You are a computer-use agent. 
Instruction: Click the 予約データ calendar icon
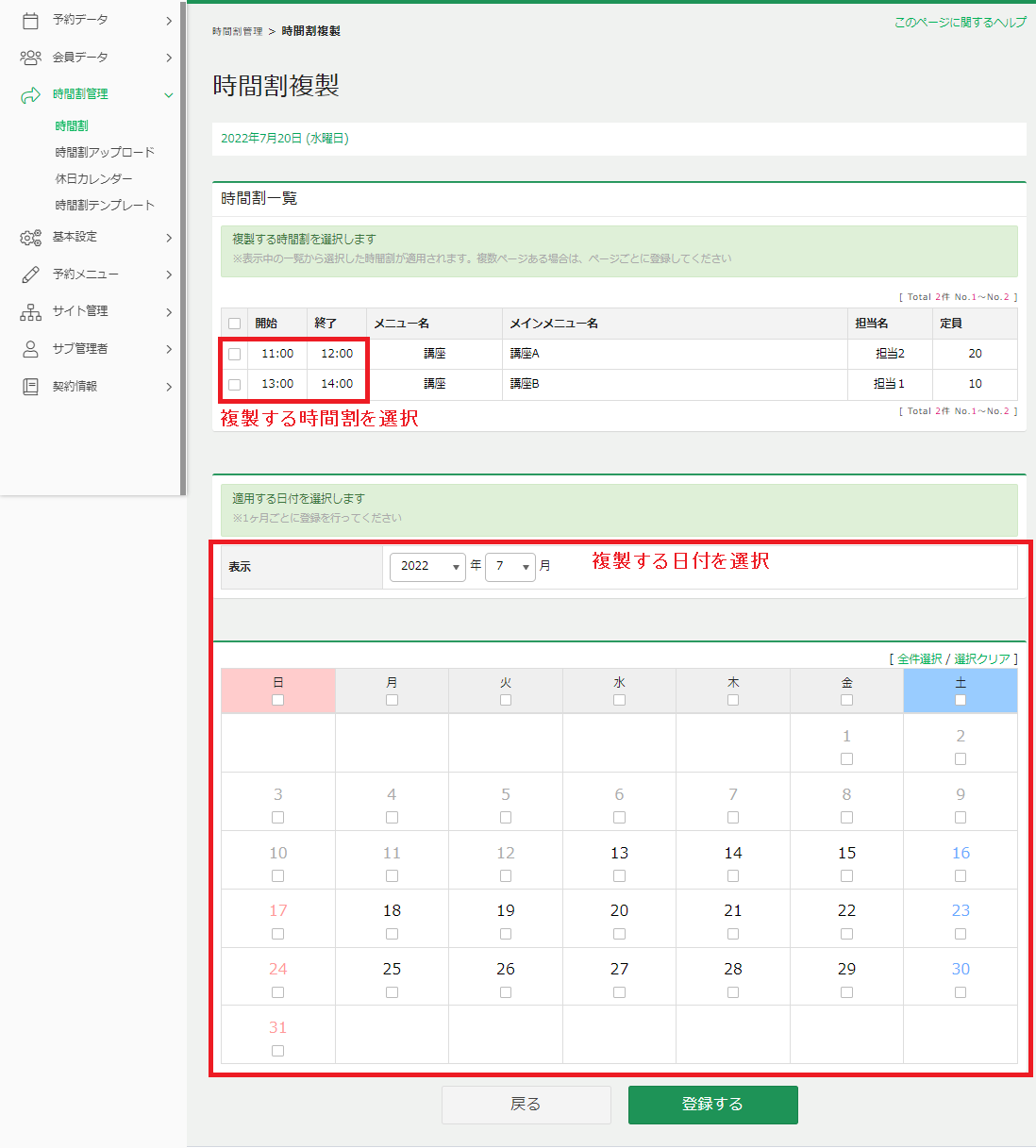30,20
